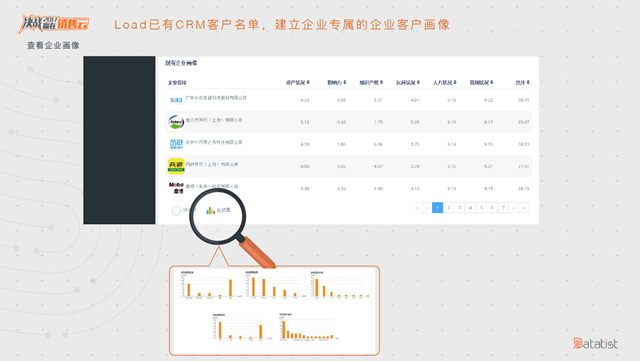Jump to first page with « button
The height and width of the screenshot is (361, 640).
point(417,207)
